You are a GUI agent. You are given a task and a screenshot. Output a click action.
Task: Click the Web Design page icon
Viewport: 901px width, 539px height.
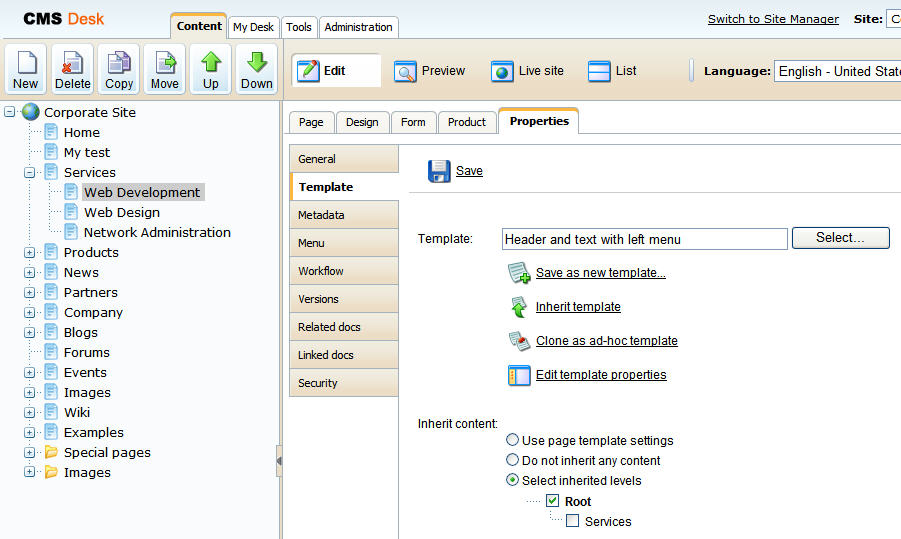[71, 212]
